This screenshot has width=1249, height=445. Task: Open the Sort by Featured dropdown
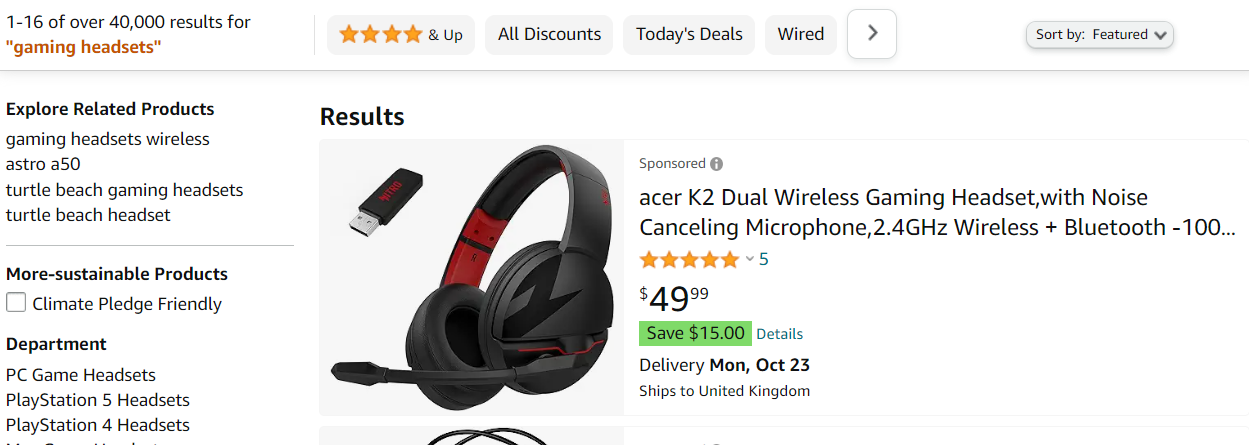click(x=1099, y=35)
